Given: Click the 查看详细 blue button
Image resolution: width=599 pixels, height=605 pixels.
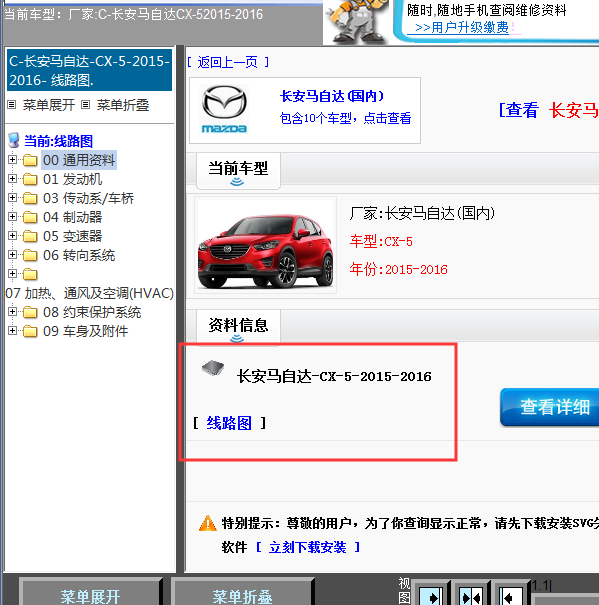Looking at the screenshot, I should pyautogui.click(x=550, y=407).
